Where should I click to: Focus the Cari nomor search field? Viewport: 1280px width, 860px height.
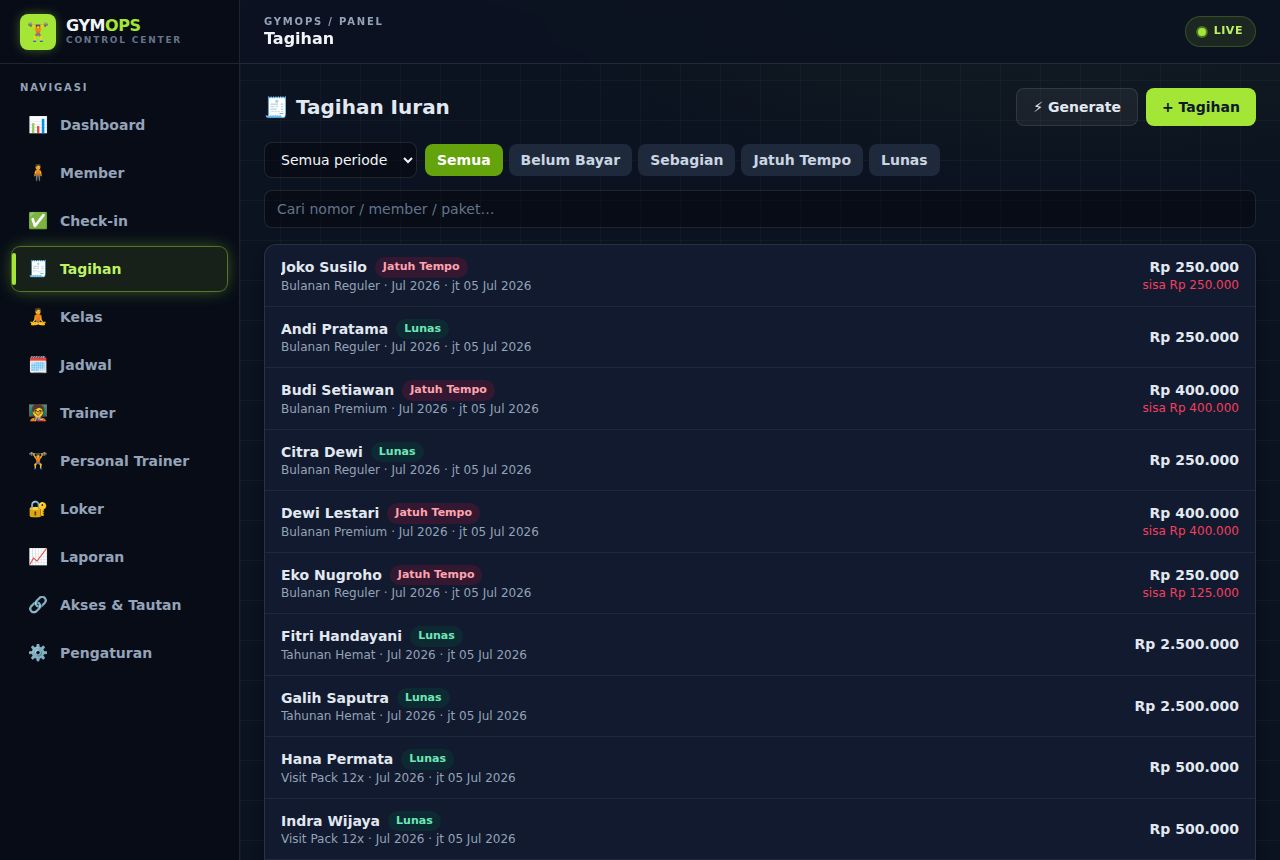(760, 209)
